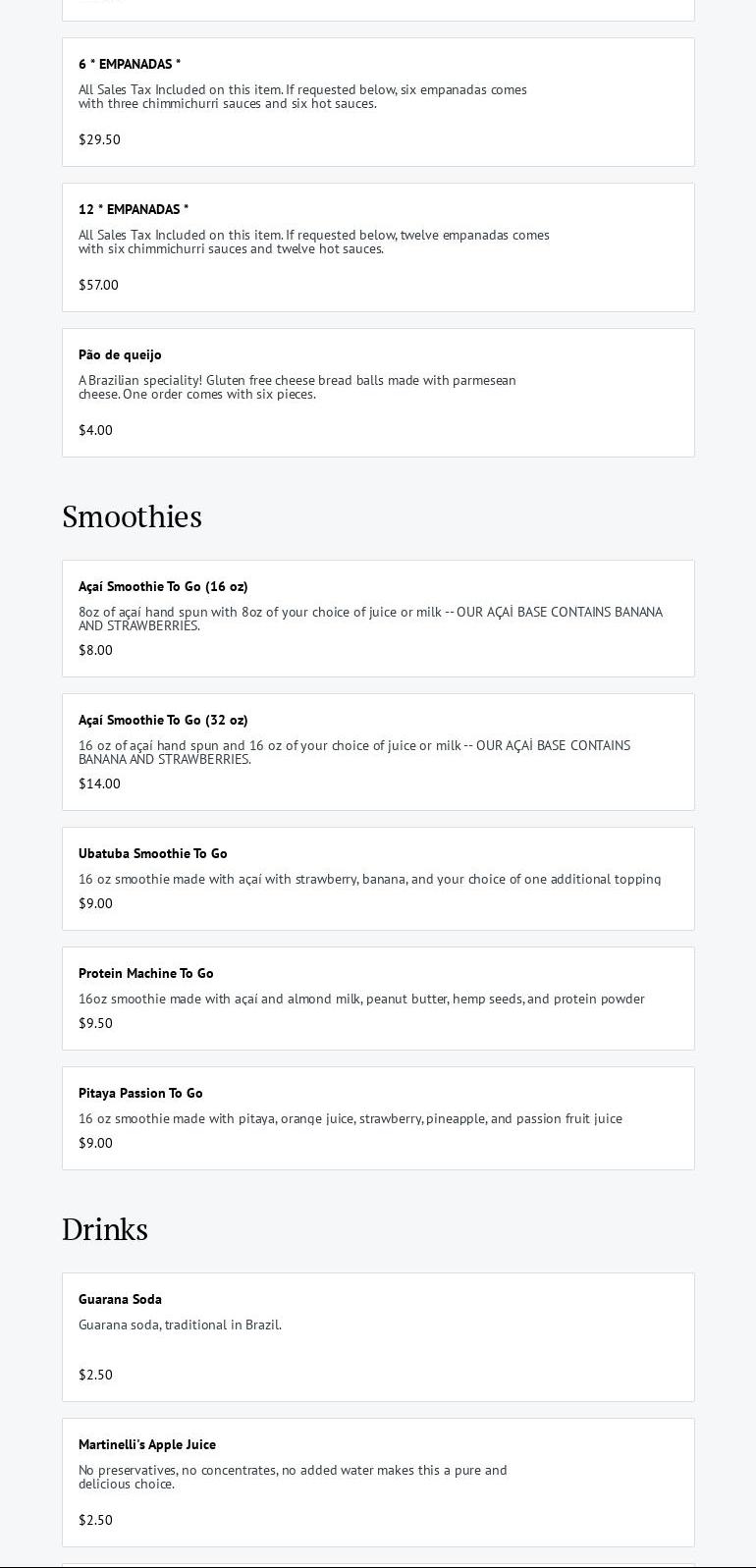
Task: Select Martinelli's Apple Juice item
Action: pos(147,1445)
